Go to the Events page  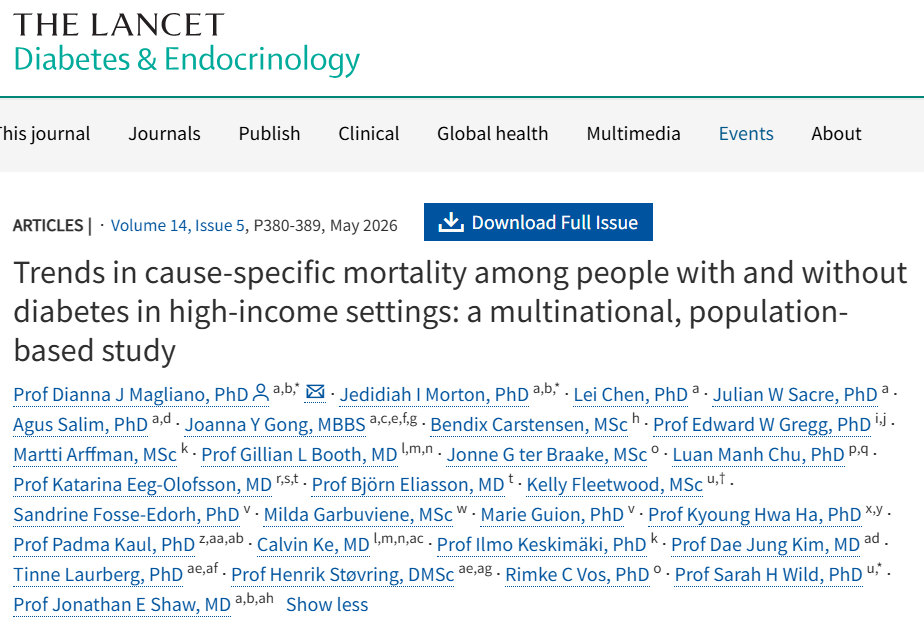tap(746, 133)
